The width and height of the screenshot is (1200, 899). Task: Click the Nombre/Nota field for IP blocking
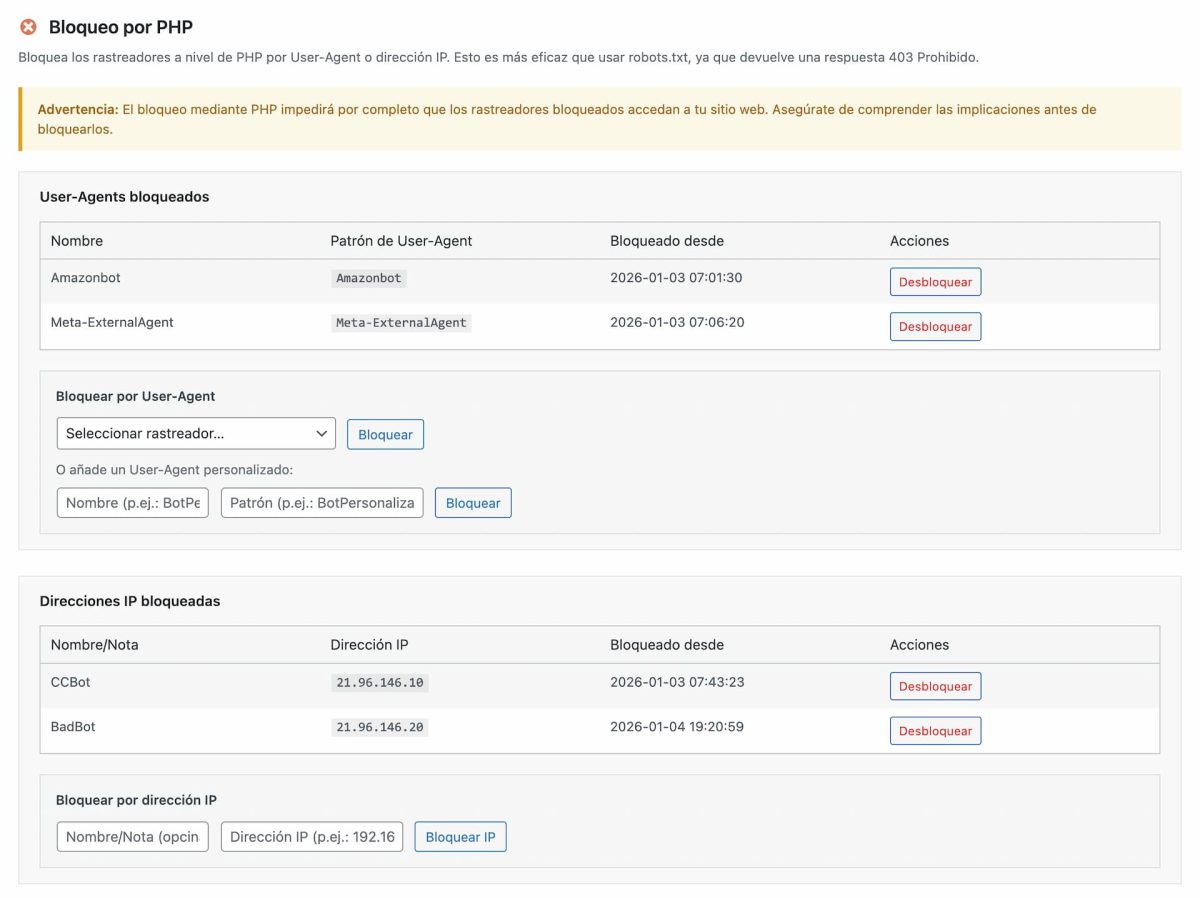coord(132,836)
